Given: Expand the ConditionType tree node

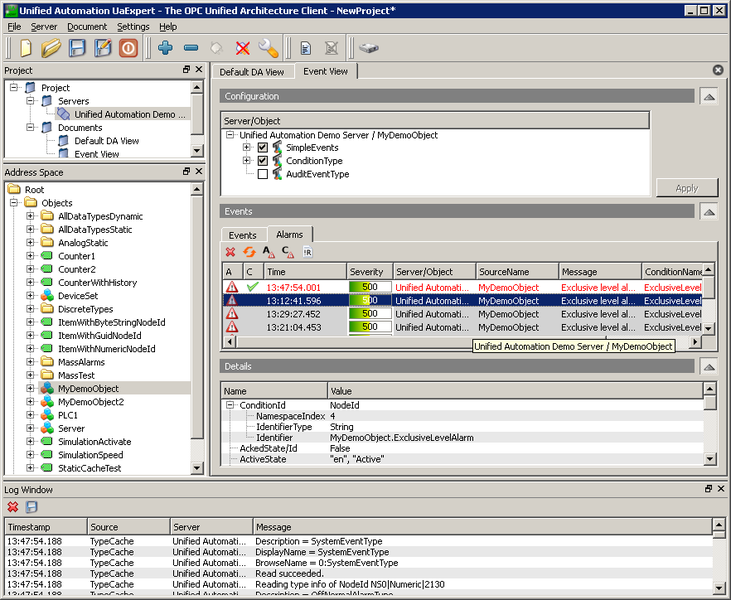Looking at the screenshot, I should [246, 161].
